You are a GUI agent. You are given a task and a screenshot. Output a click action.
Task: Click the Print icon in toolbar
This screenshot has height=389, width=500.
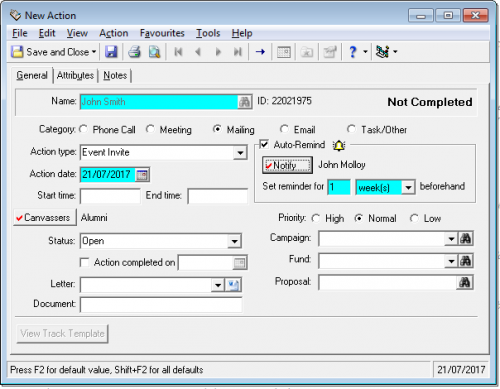(x=135, y=52)
